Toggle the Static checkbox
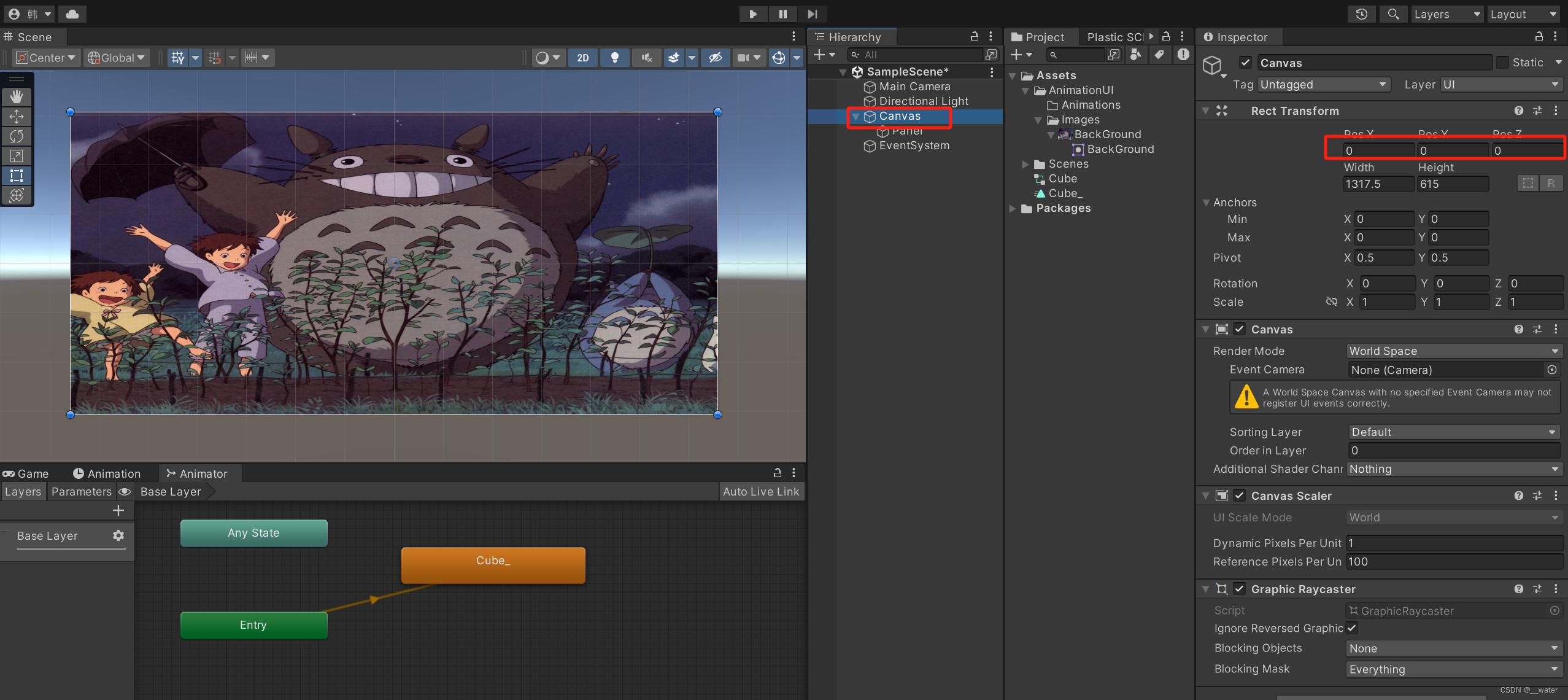The width and height of the screenshot is (1568, 700). click(x=1502, y=62)
